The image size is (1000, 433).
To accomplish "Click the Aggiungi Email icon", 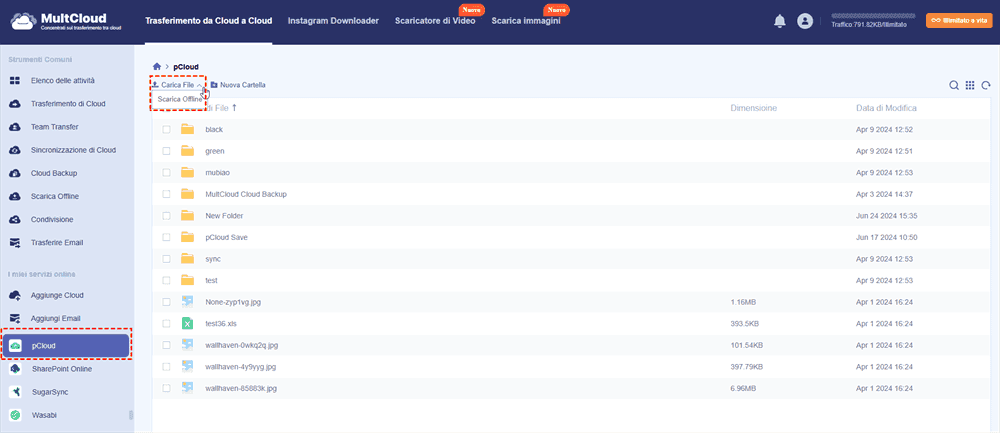I will tap(15, 318).
